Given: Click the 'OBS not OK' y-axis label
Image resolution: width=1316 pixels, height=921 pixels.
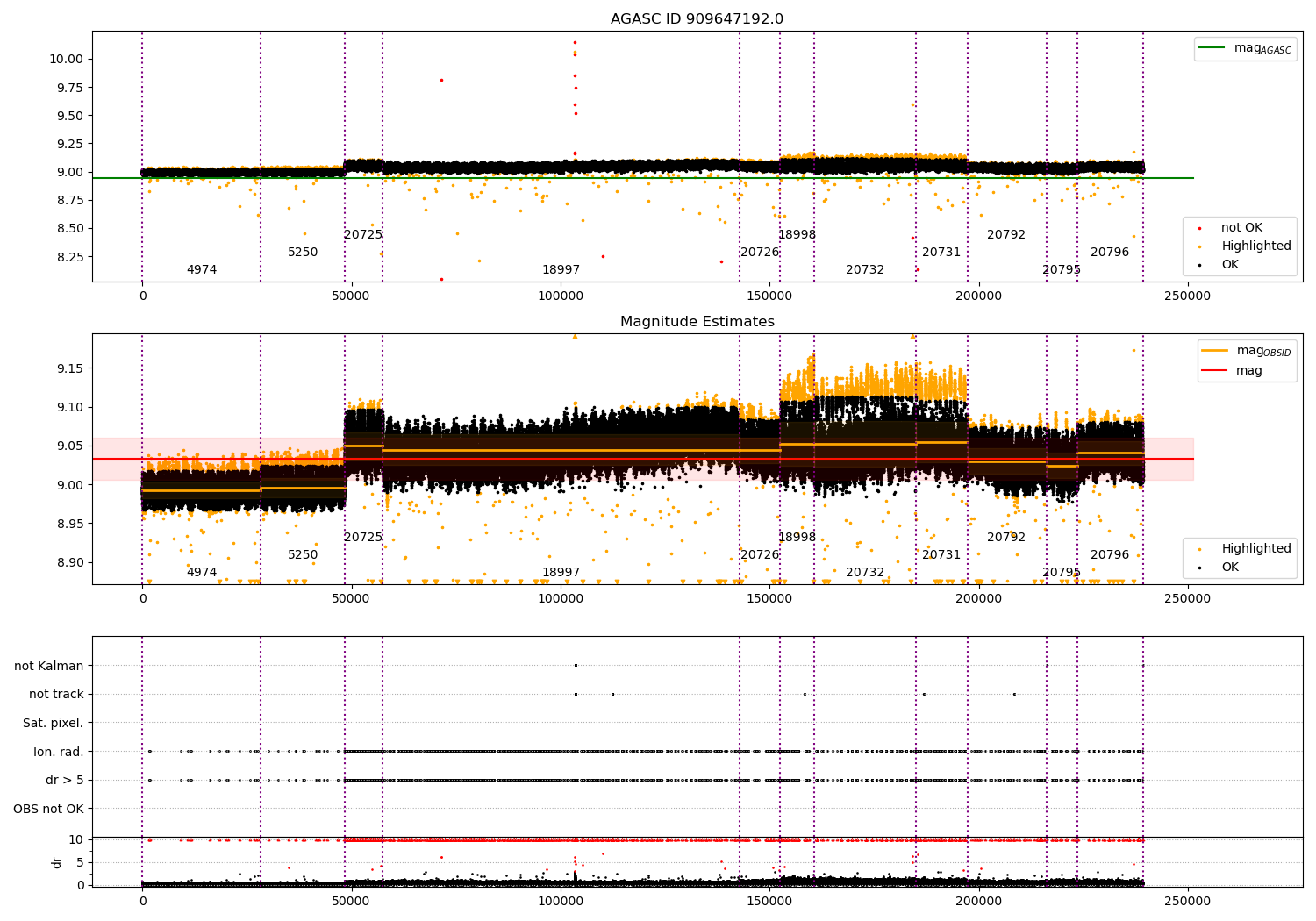Looking at the screenshot, I should coord(48,809).
